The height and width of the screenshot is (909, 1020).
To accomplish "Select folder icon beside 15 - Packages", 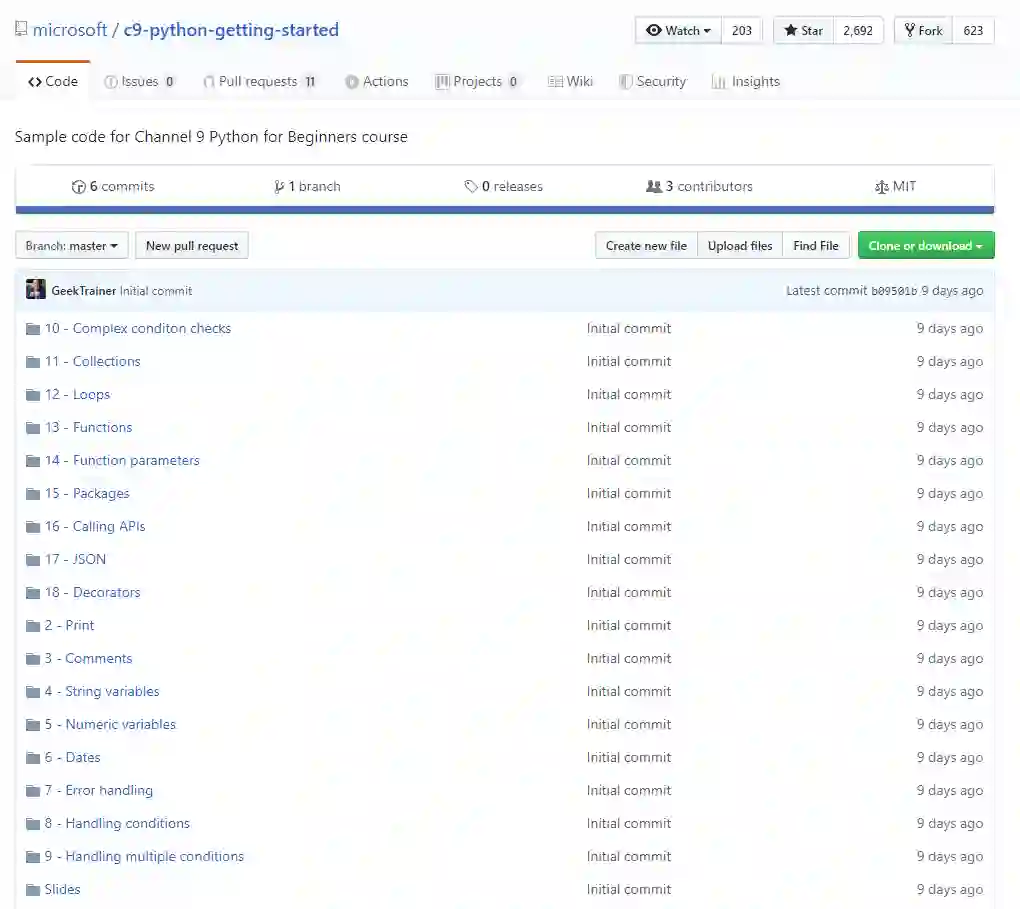I will tap(33, 494).
